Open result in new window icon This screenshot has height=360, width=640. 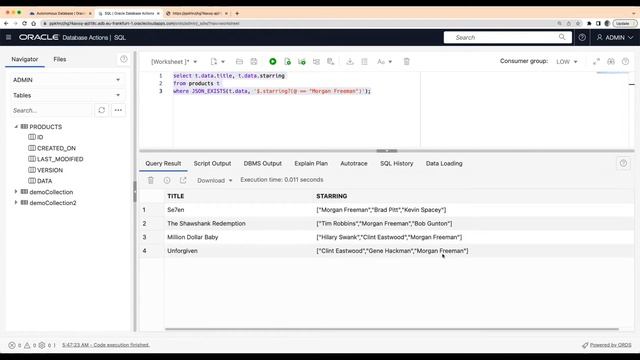[x=183, y=180]
